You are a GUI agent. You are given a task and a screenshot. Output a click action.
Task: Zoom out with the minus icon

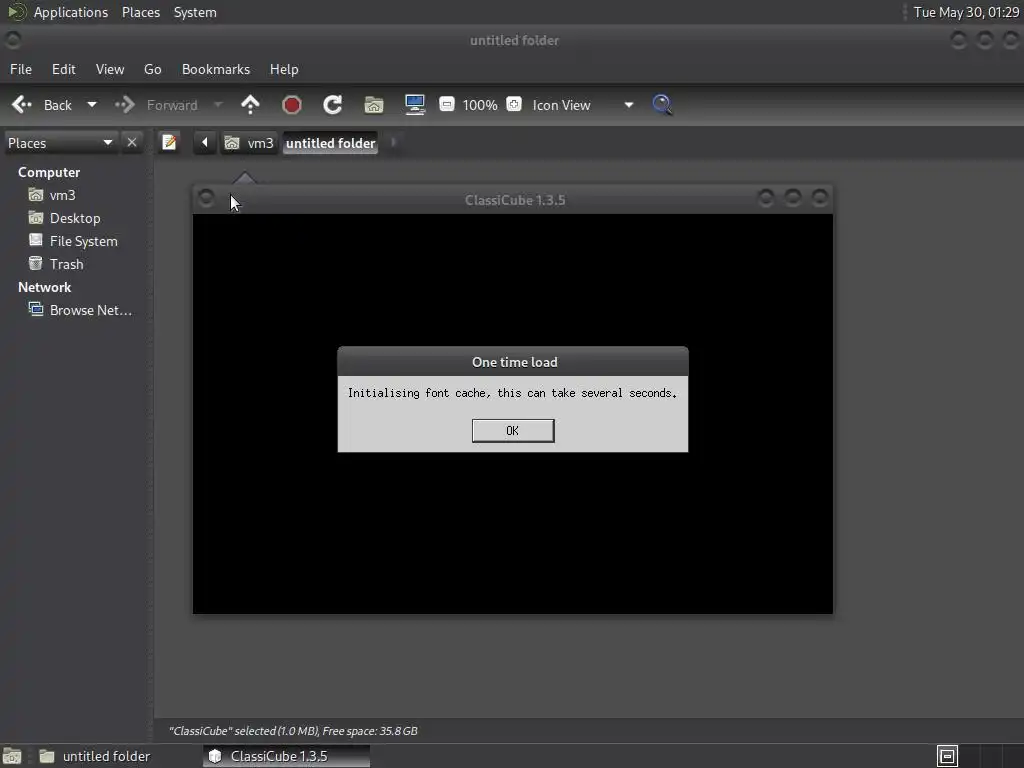coord(447,104)
